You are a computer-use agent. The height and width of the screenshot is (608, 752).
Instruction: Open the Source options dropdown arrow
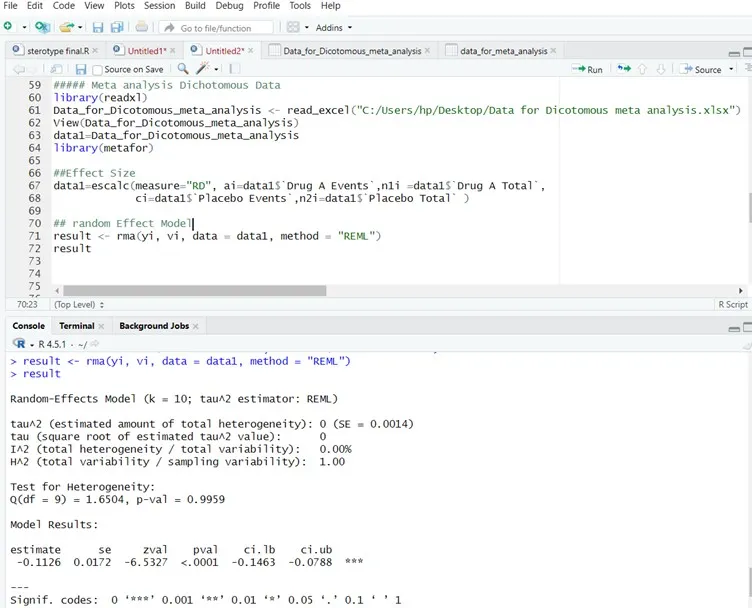[731, 70]
